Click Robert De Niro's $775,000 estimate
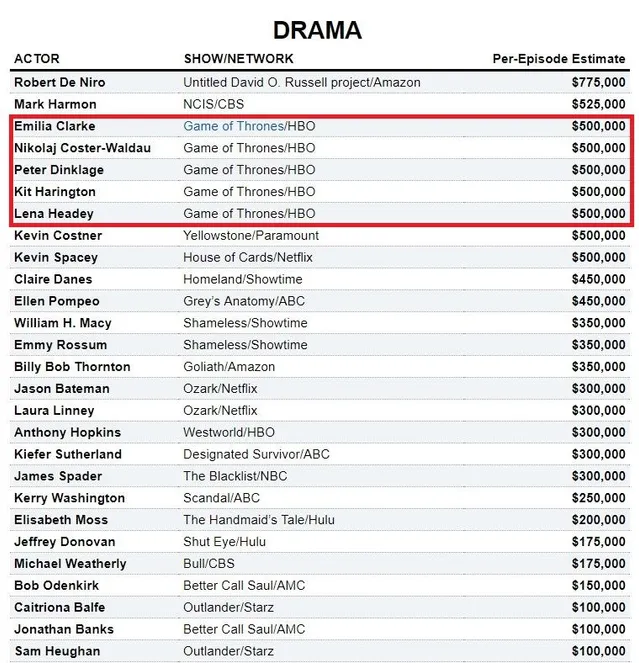Image resolution: width=639 pixels, height=663 pixels. [x=598, y=82]
